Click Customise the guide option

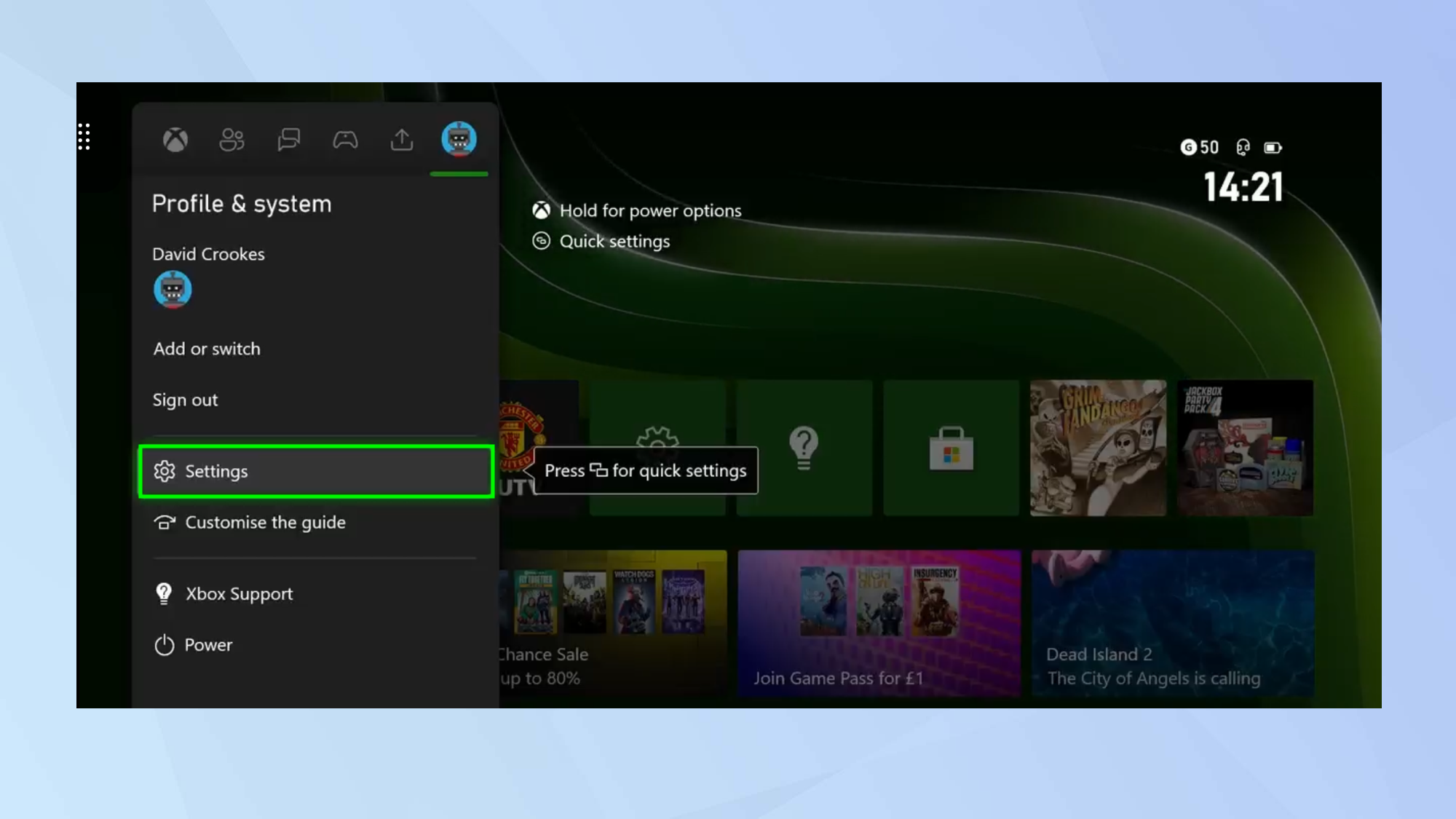click(x=265, y=521)
